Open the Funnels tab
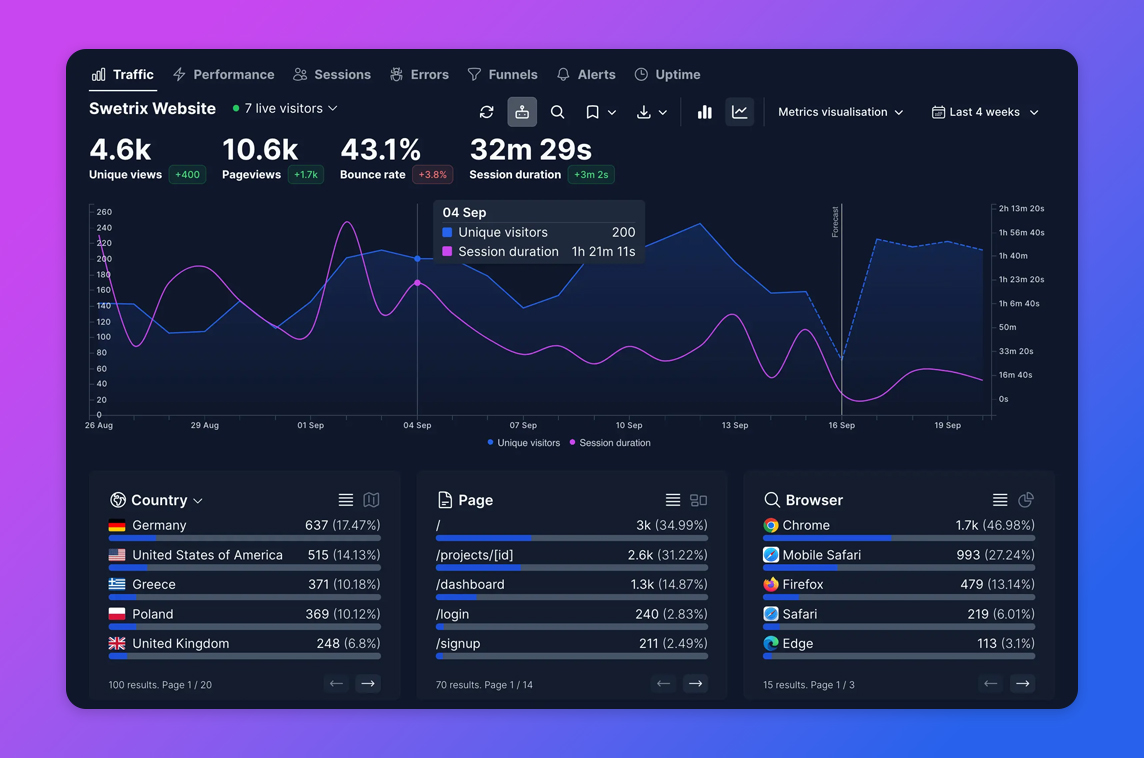The height and width of the screenshot is (758, 1144). click(x=503, y=74)
